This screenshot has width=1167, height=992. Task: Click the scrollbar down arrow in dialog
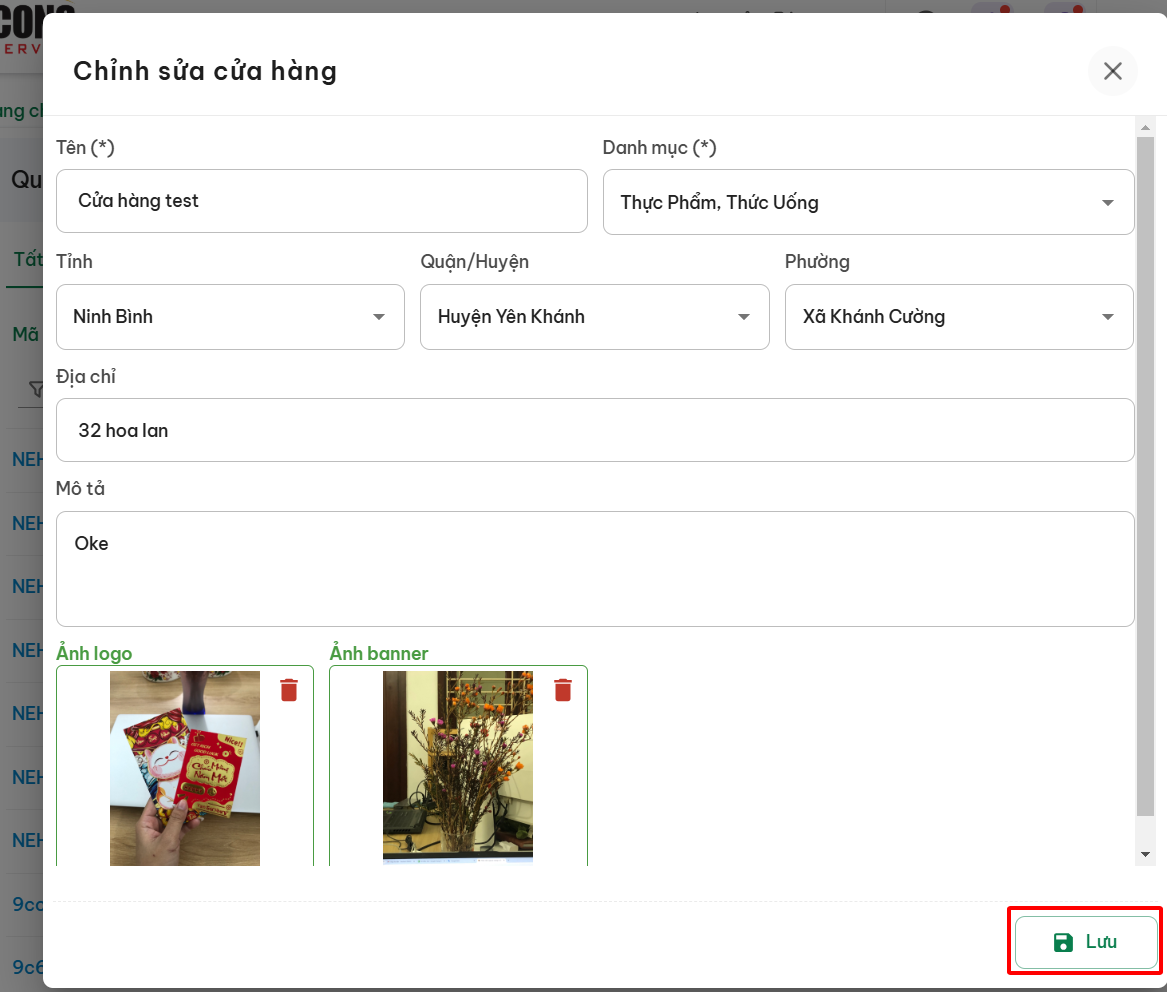[1145, 855]
